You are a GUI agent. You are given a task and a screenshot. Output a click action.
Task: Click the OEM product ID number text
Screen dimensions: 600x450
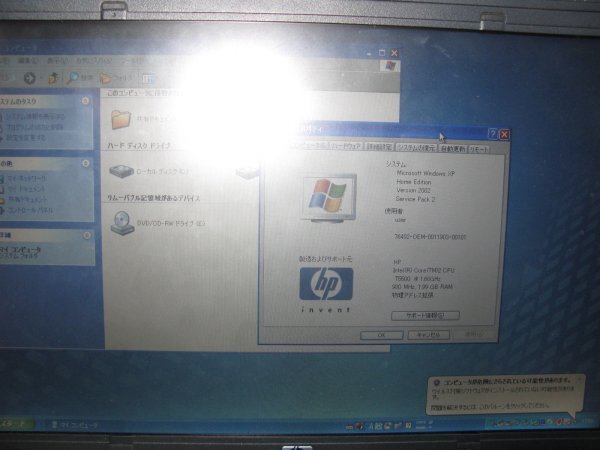[x=430, y=237]
